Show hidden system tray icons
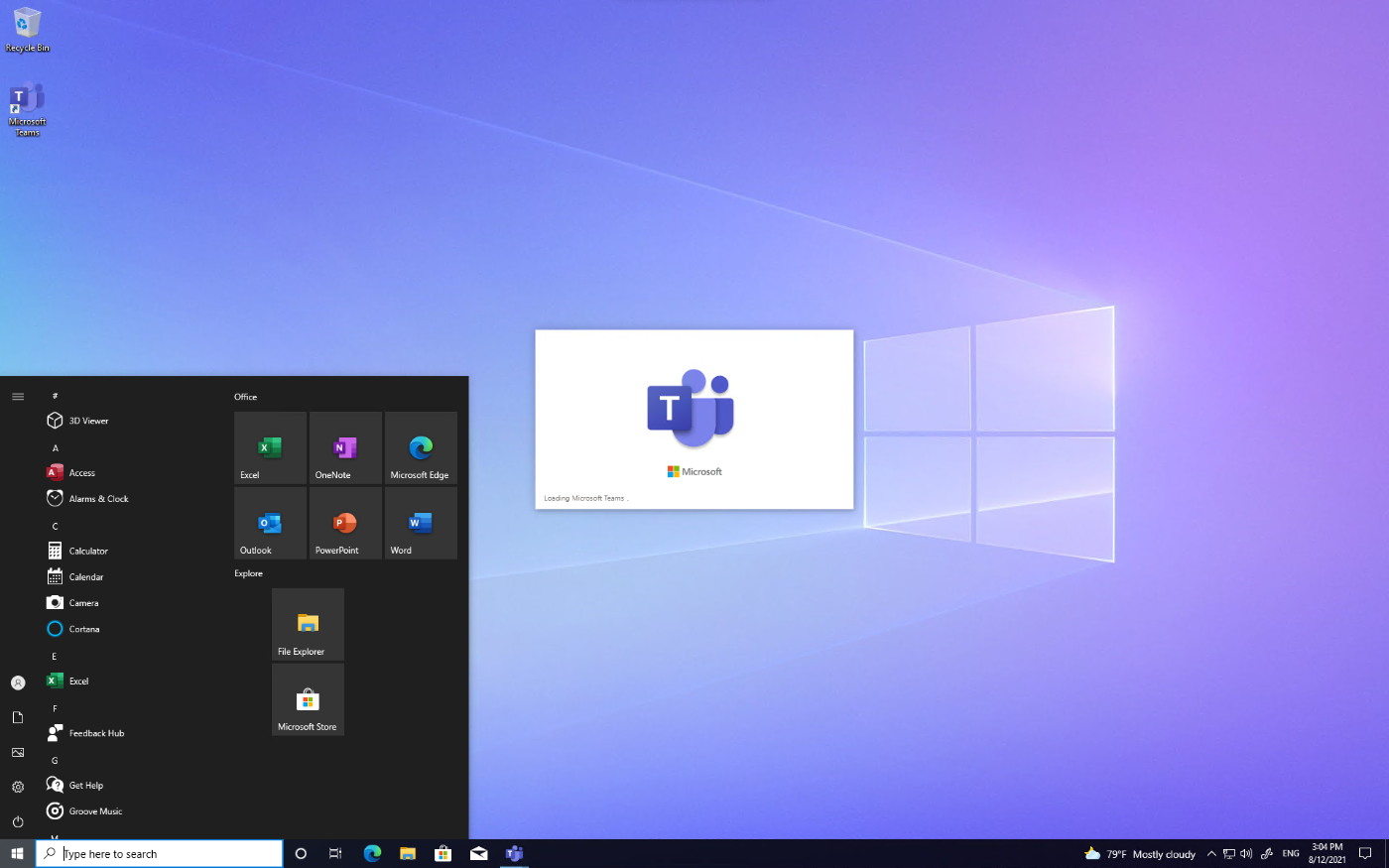The height and width of the screenshot is (868, 1389). coord(1211,853)
